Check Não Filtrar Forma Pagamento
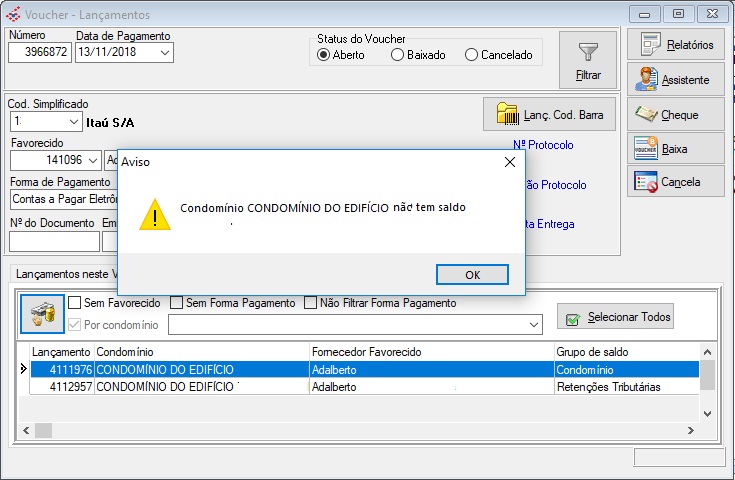This screenshot has height=480, width=735. (x=311, y=303)
